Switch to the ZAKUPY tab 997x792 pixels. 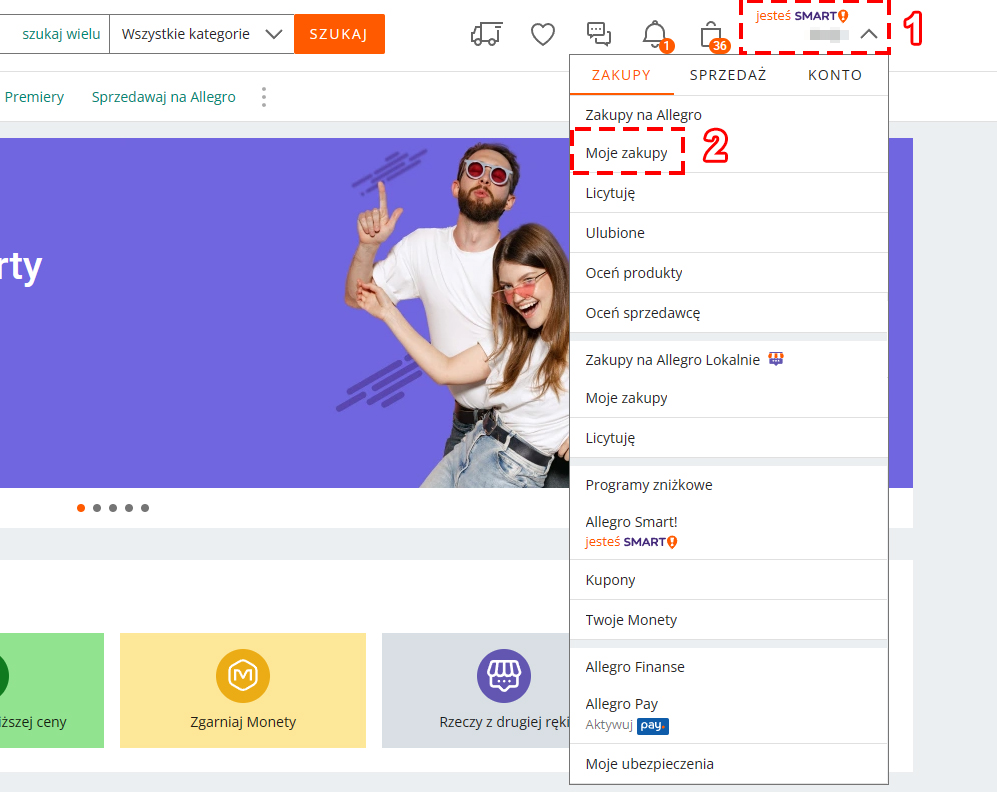pyautogui.click(x=621, y=75)
